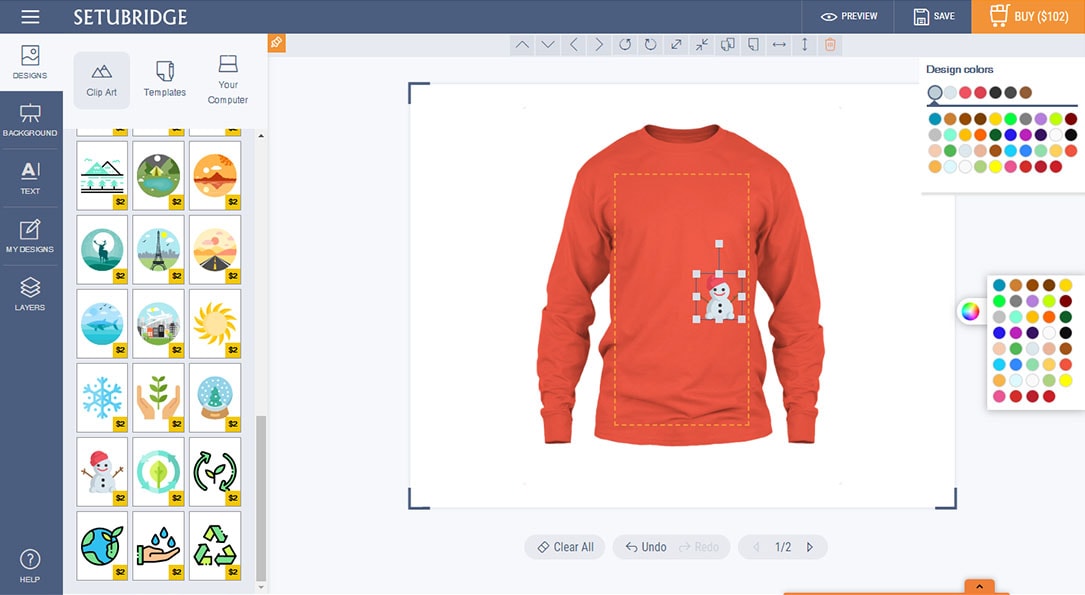
Task: Add the mountain landscape clip art
Action: [x=102, y=176]
